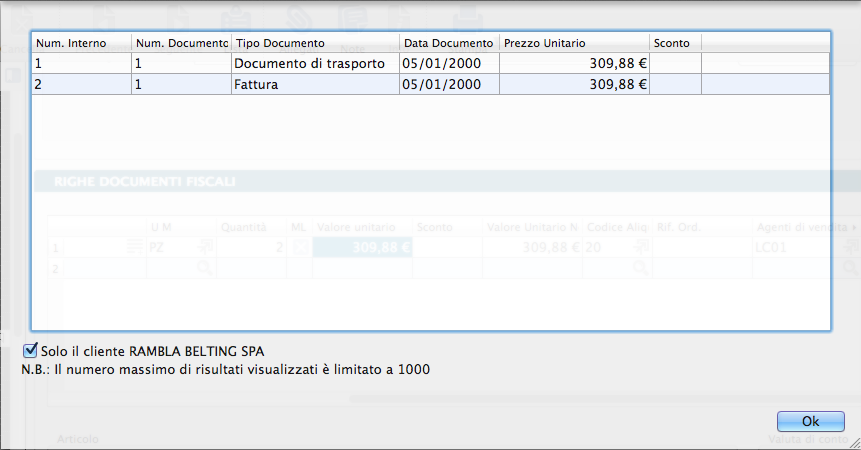The width and height of the screenshot is (861, 450).
Task: Click Num. Interno cell of first row
Action: [x=81, y=63]
